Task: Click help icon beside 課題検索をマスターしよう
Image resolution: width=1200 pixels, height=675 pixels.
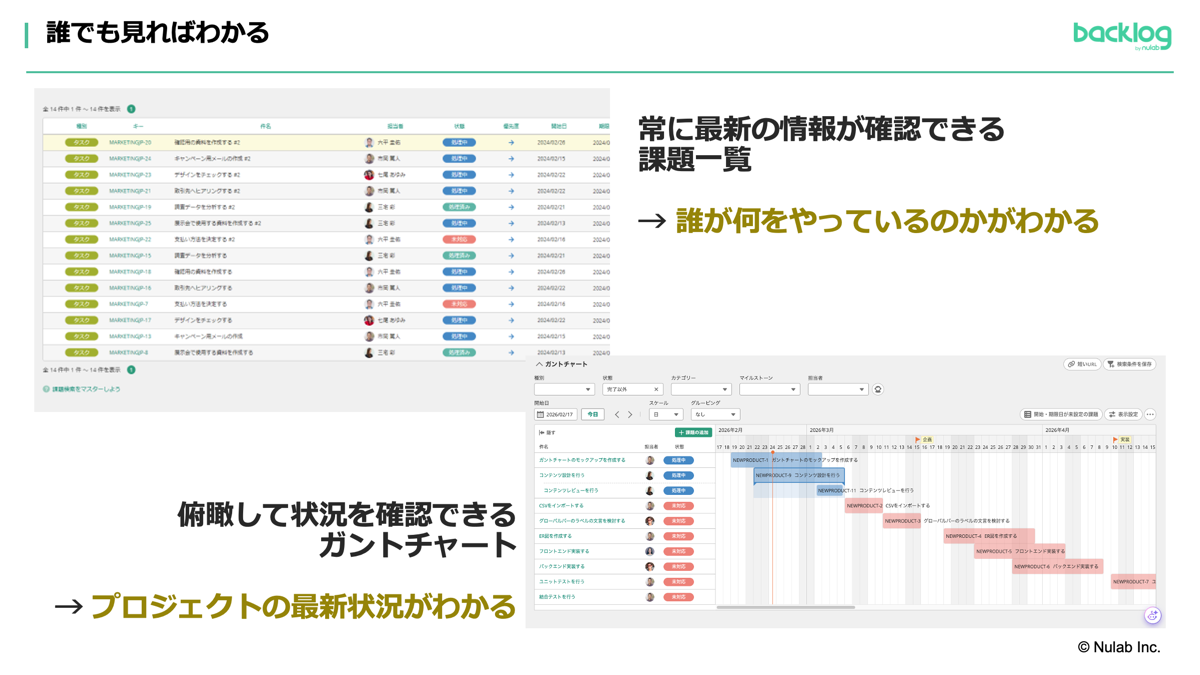Action: pyautogui.click(x=46, y=389)
